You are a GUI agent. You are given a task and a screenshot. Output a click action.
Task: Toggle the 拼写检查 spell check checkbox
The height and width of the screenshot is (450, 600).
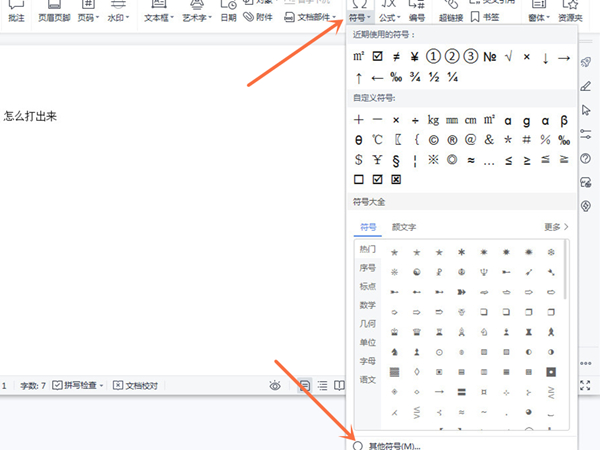click(x=58, y=385)
